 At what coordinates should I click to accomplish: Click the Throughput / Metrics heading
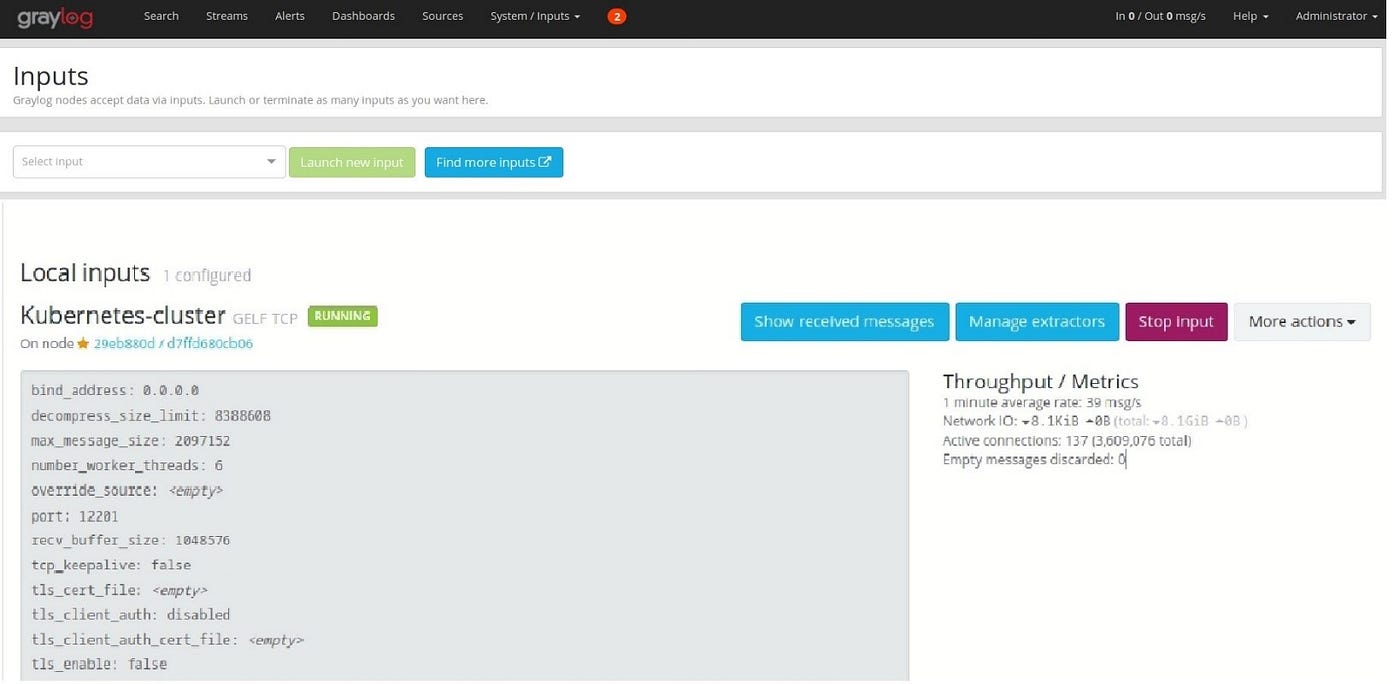(1041, 381)
